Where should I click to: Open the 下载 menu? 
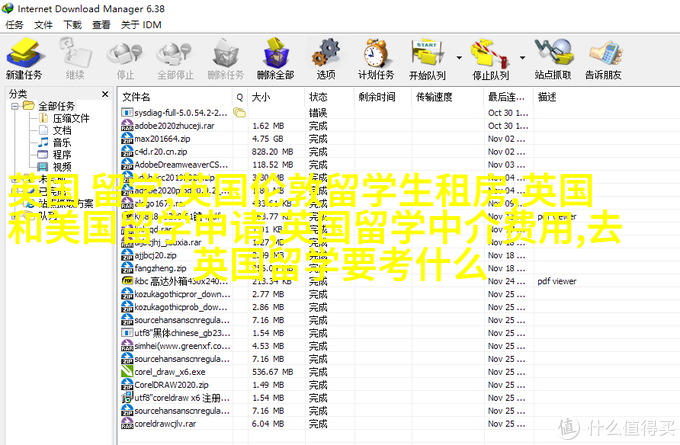pyautogui.click(x=72, y=25)
